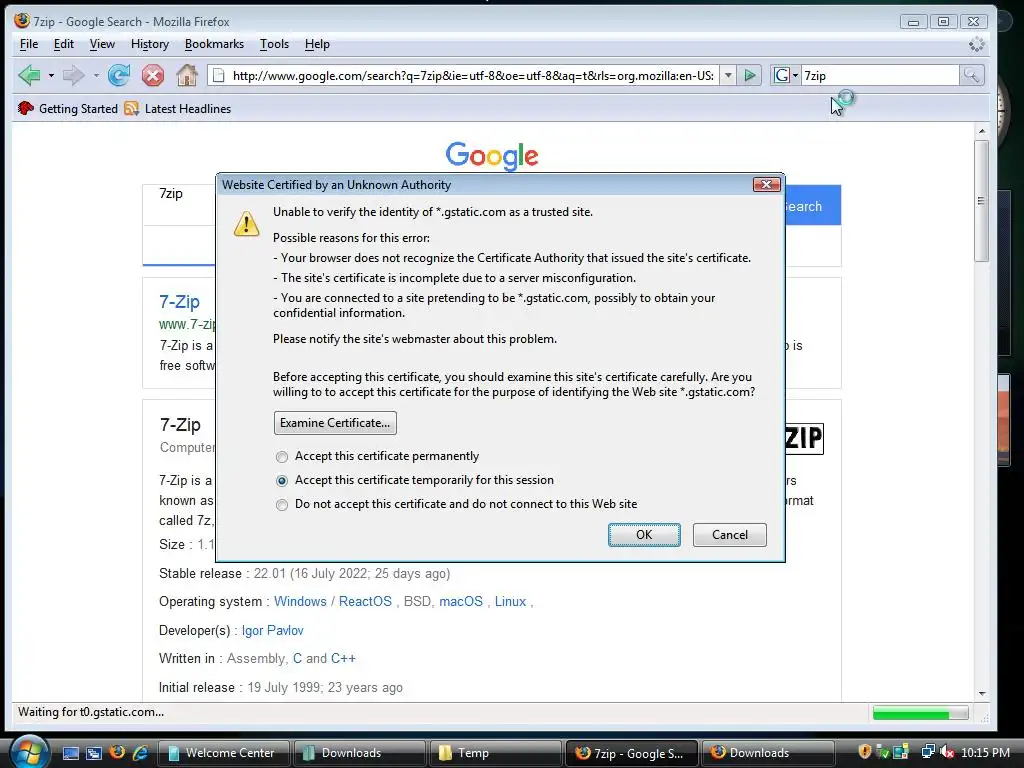
Task: Expand the URL bar history dropdown
Action: pyautogui.click(x=728, y=76)
